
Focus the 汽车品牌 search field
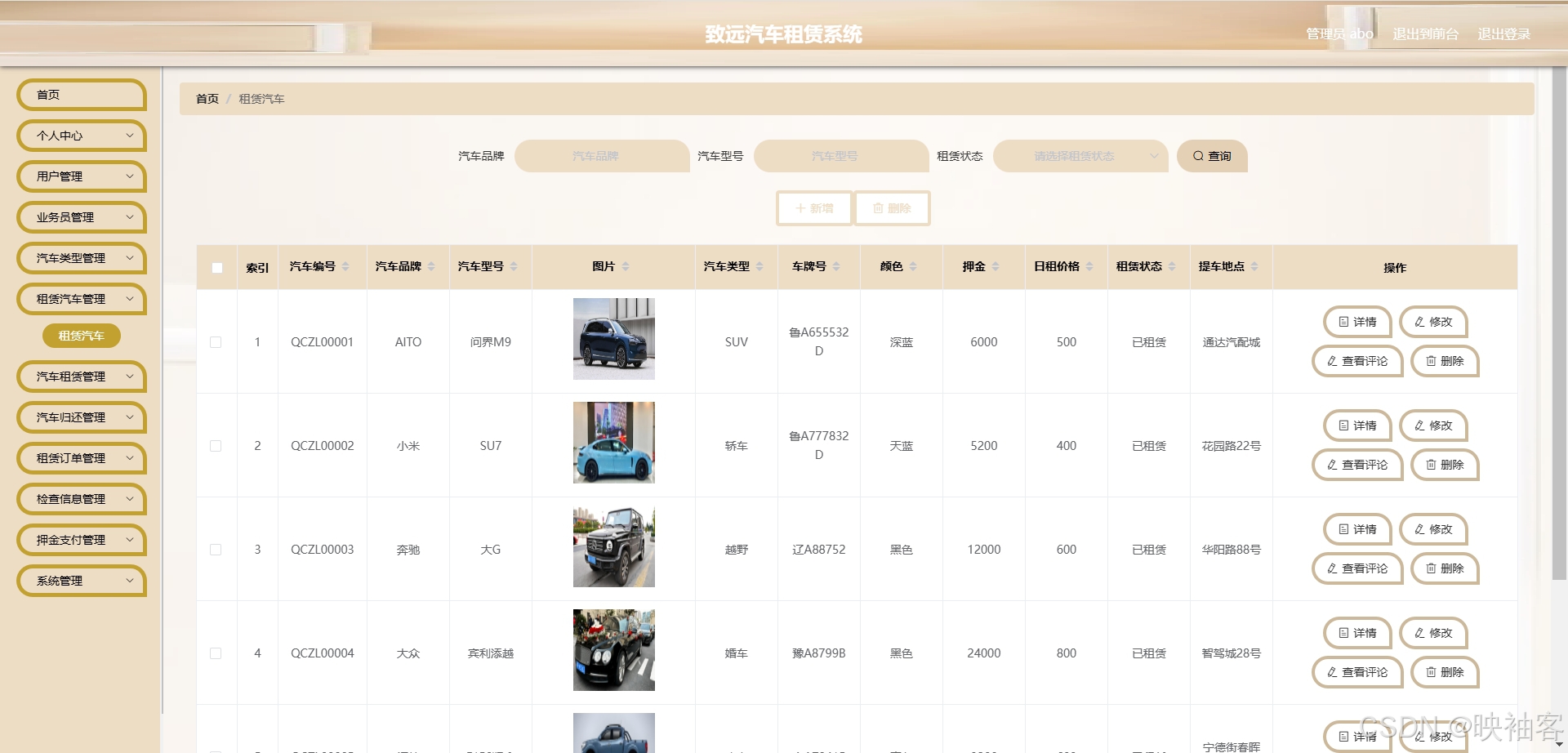tap(602, 156)
